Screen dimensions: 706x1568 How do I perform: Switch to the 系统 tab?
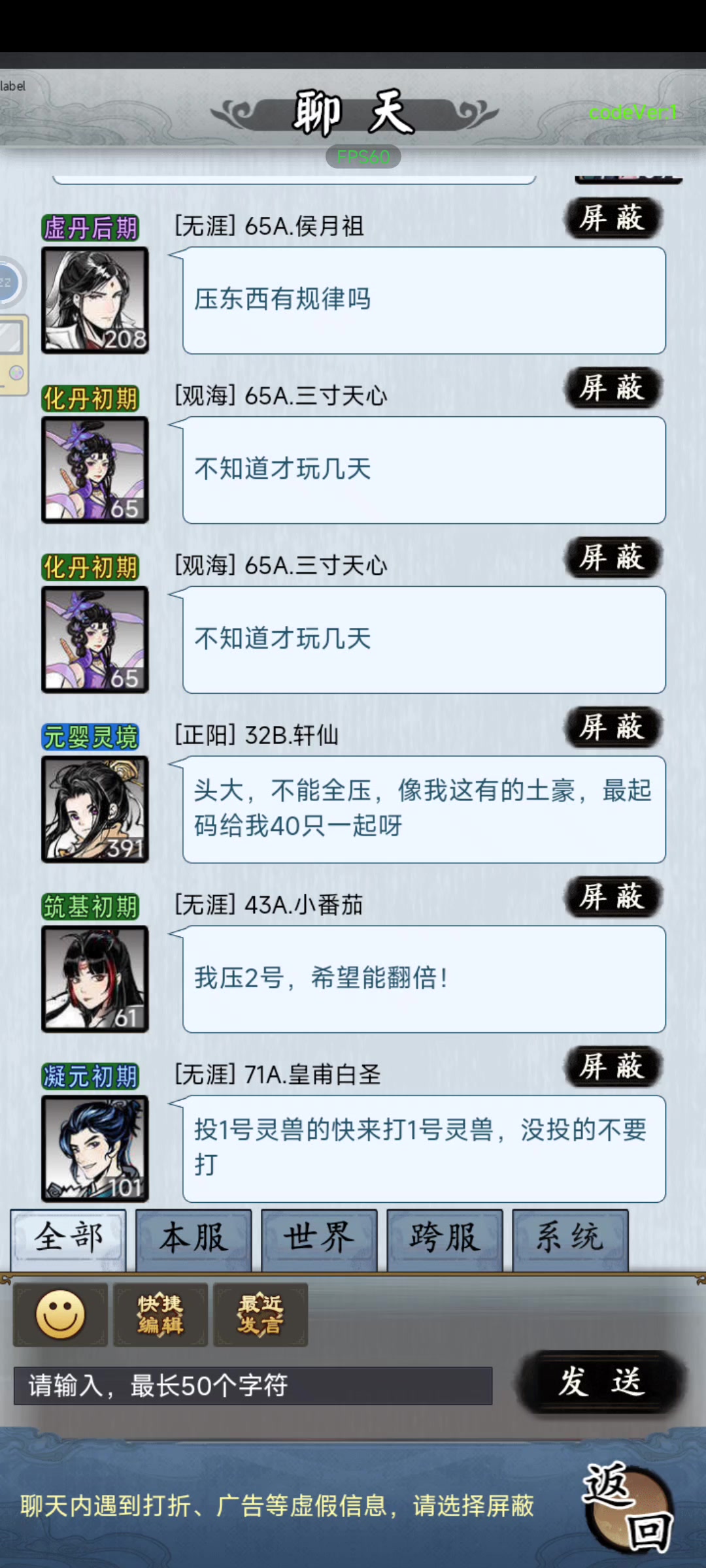click(570, 1239)
